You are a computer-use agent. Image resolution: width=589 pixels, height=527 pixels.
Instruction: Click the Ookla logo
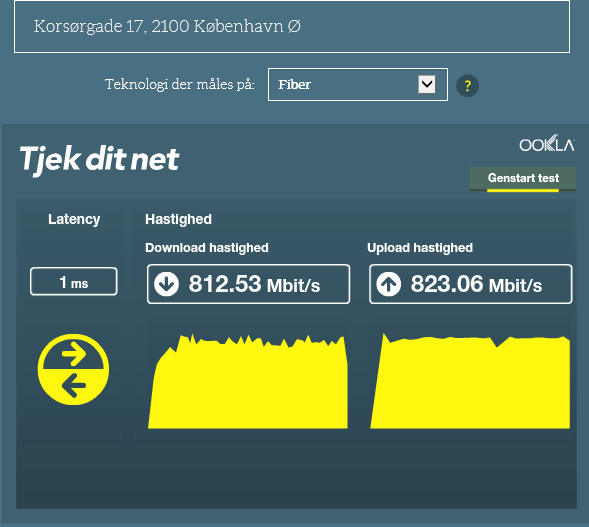(x=547, y=143)
